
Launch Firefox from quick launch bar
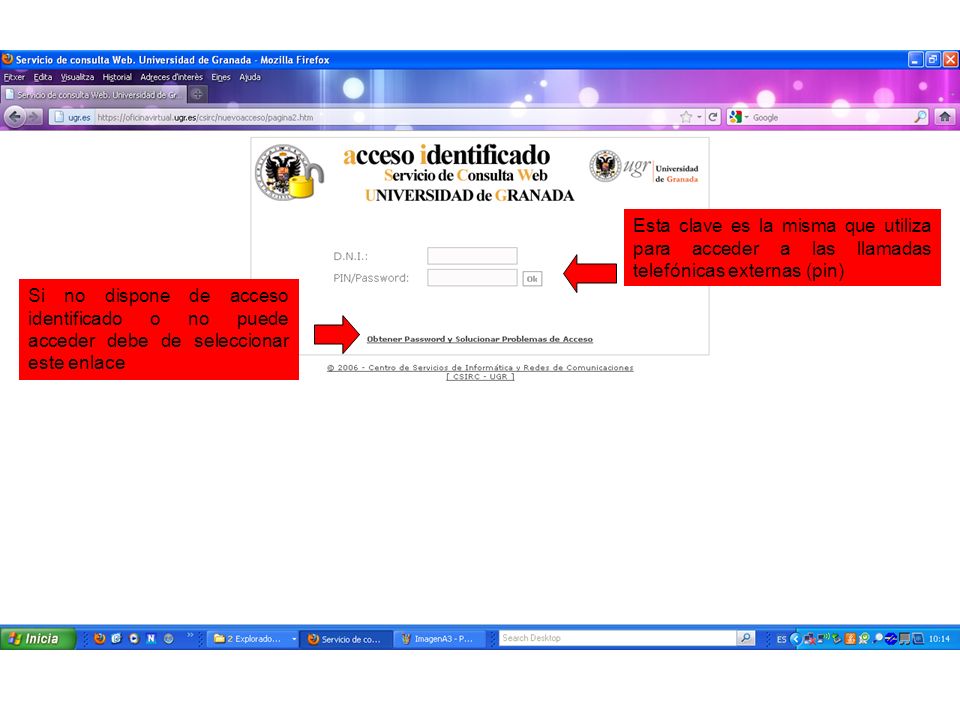[100, 639]
